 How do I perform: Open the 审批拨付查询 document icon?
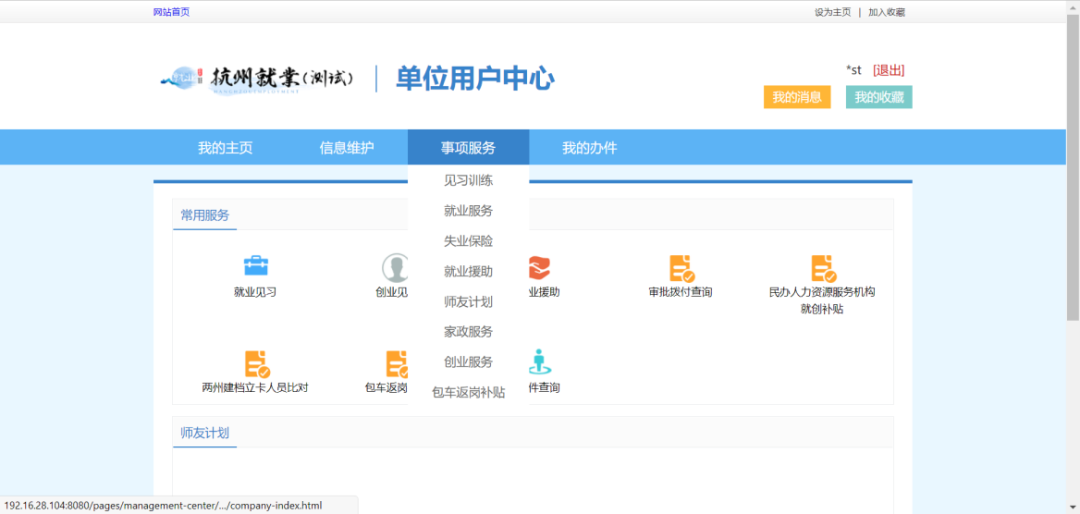click(x=681, y=268)
